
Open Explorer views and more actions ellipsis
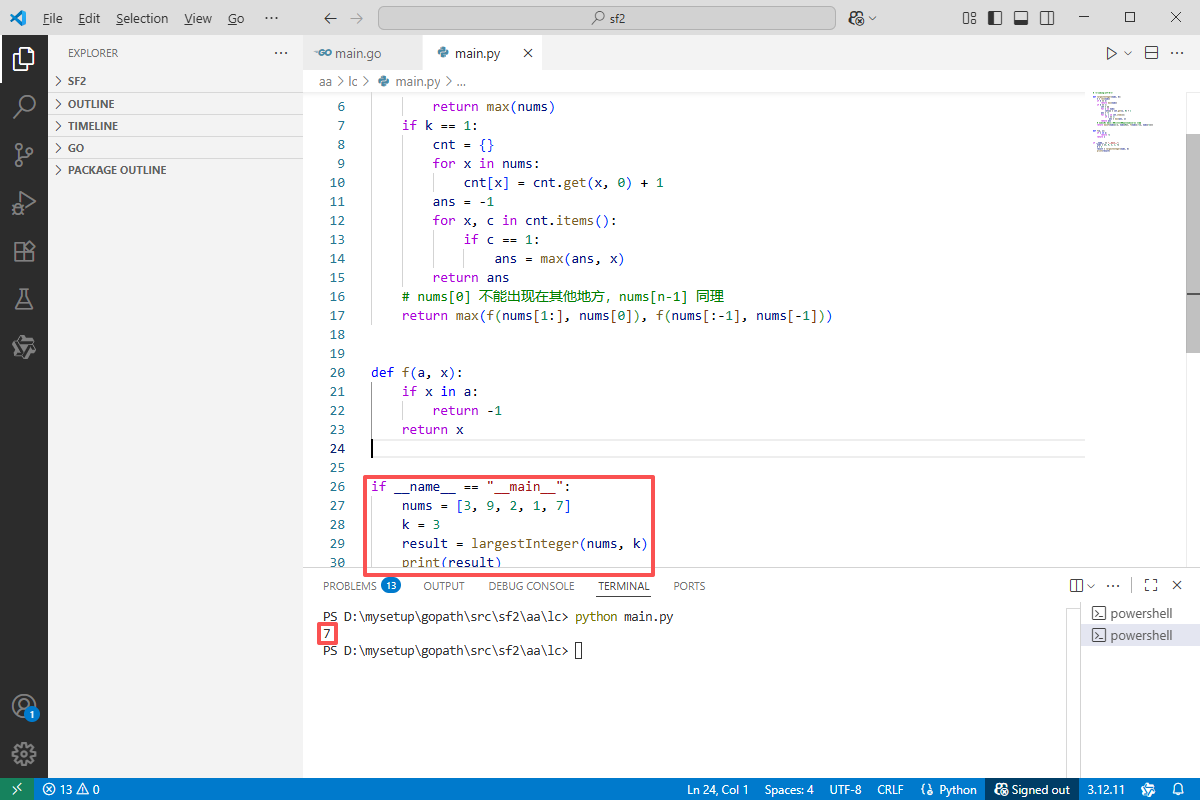pos(281,53)
